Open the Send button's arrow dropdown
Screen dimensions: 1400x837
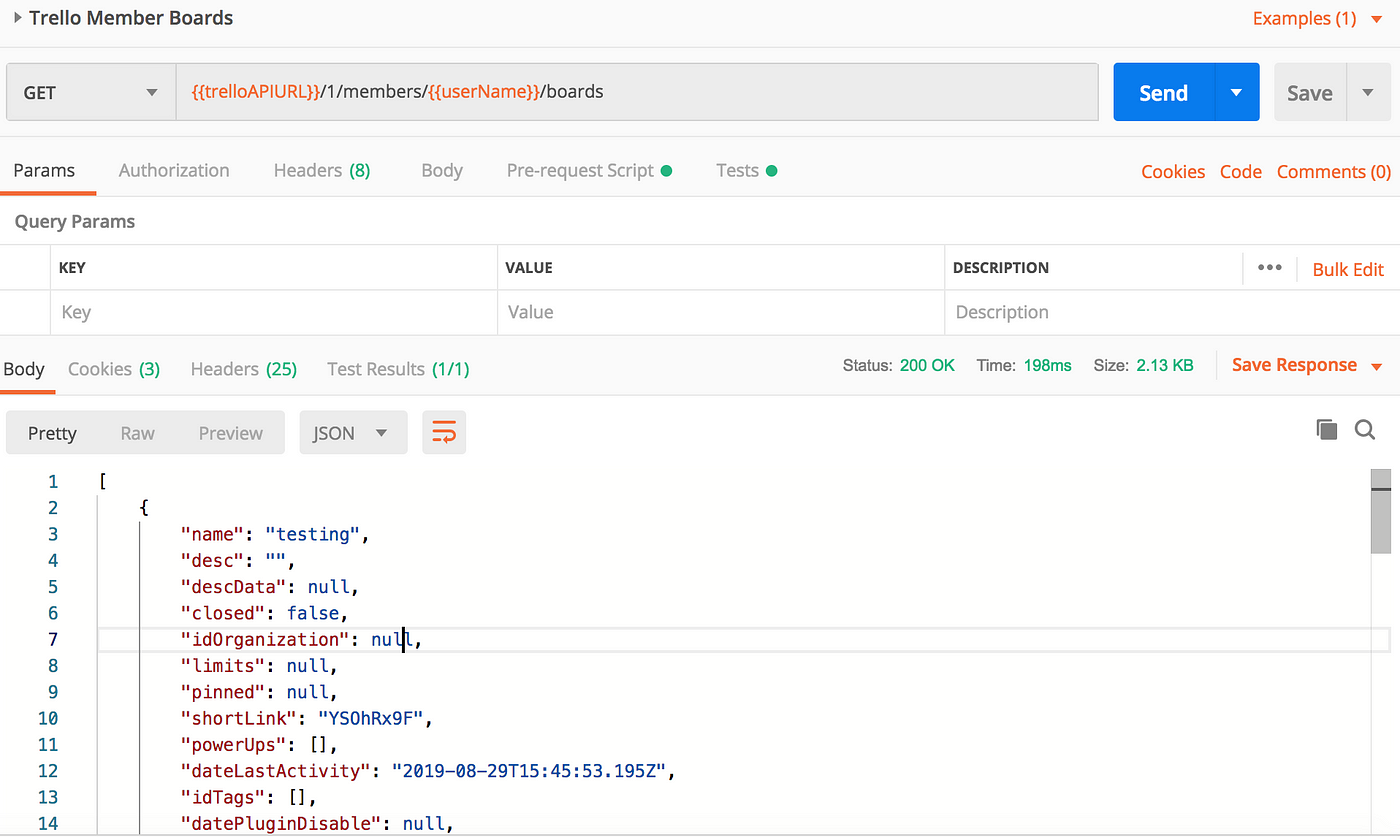(1237, 92)
